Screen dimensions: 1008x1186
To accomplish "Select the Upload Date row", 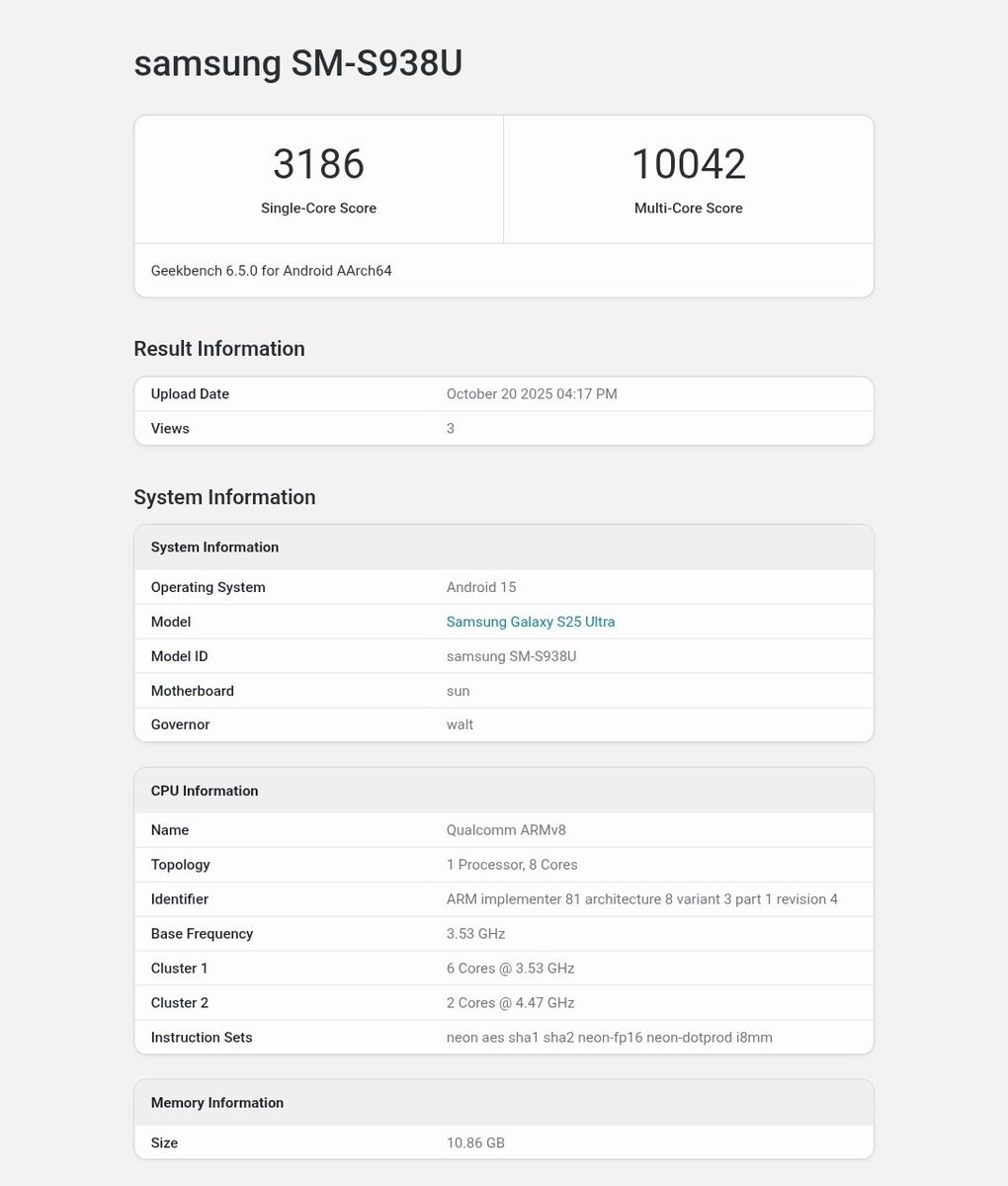I will coord(504,393).
